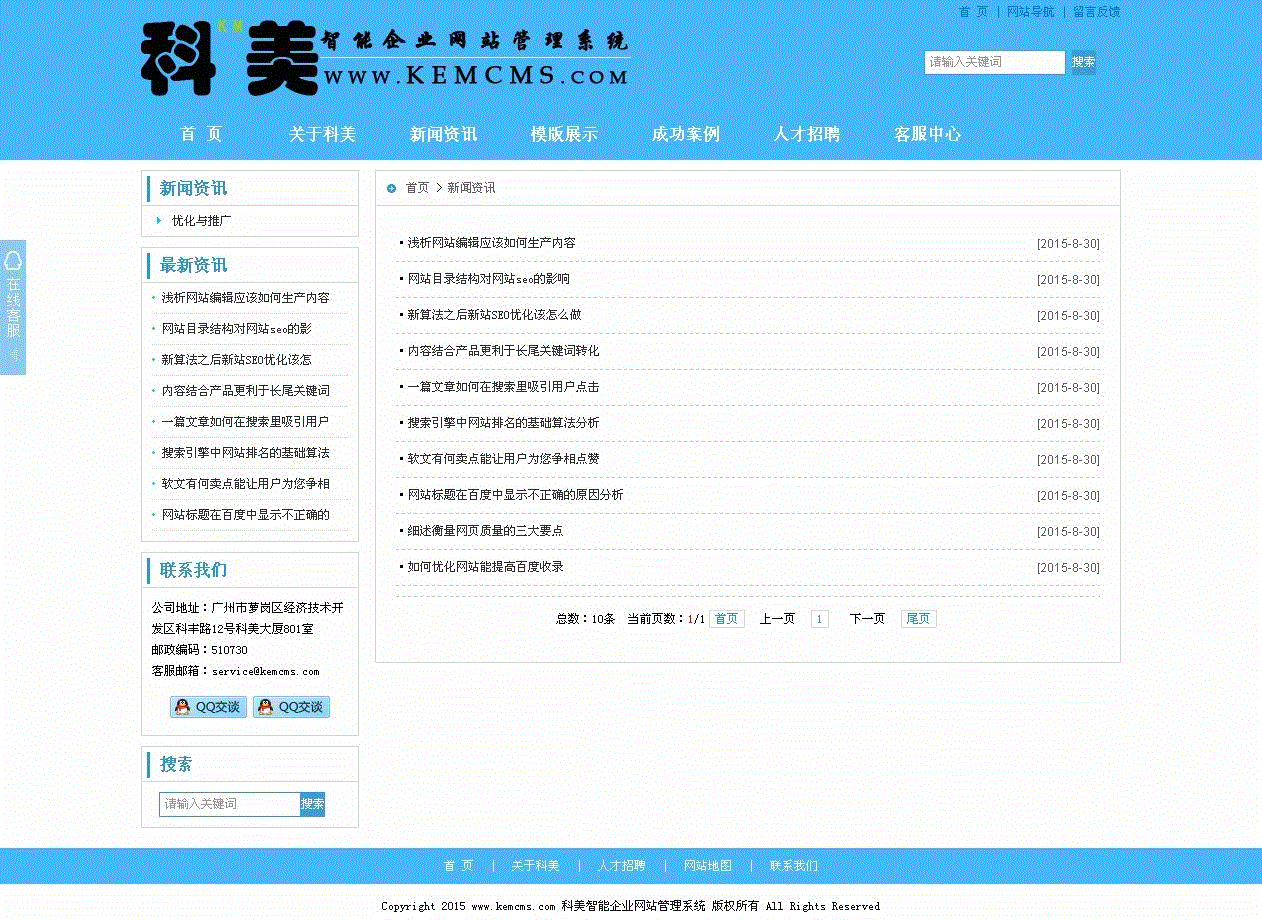
Task: Open 新闻资讯 in the main navigation
Action: point(443,134)
